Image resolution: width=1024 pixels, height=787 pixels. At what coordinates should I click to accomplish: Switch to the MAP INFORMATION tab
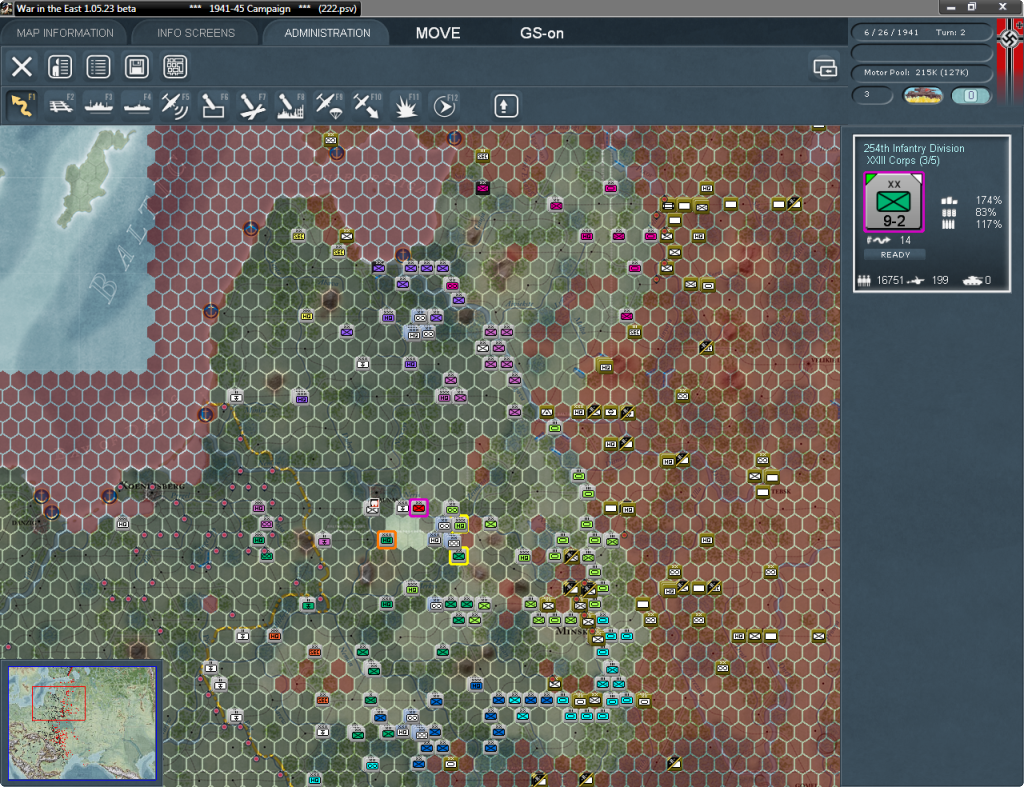[65, 33]
